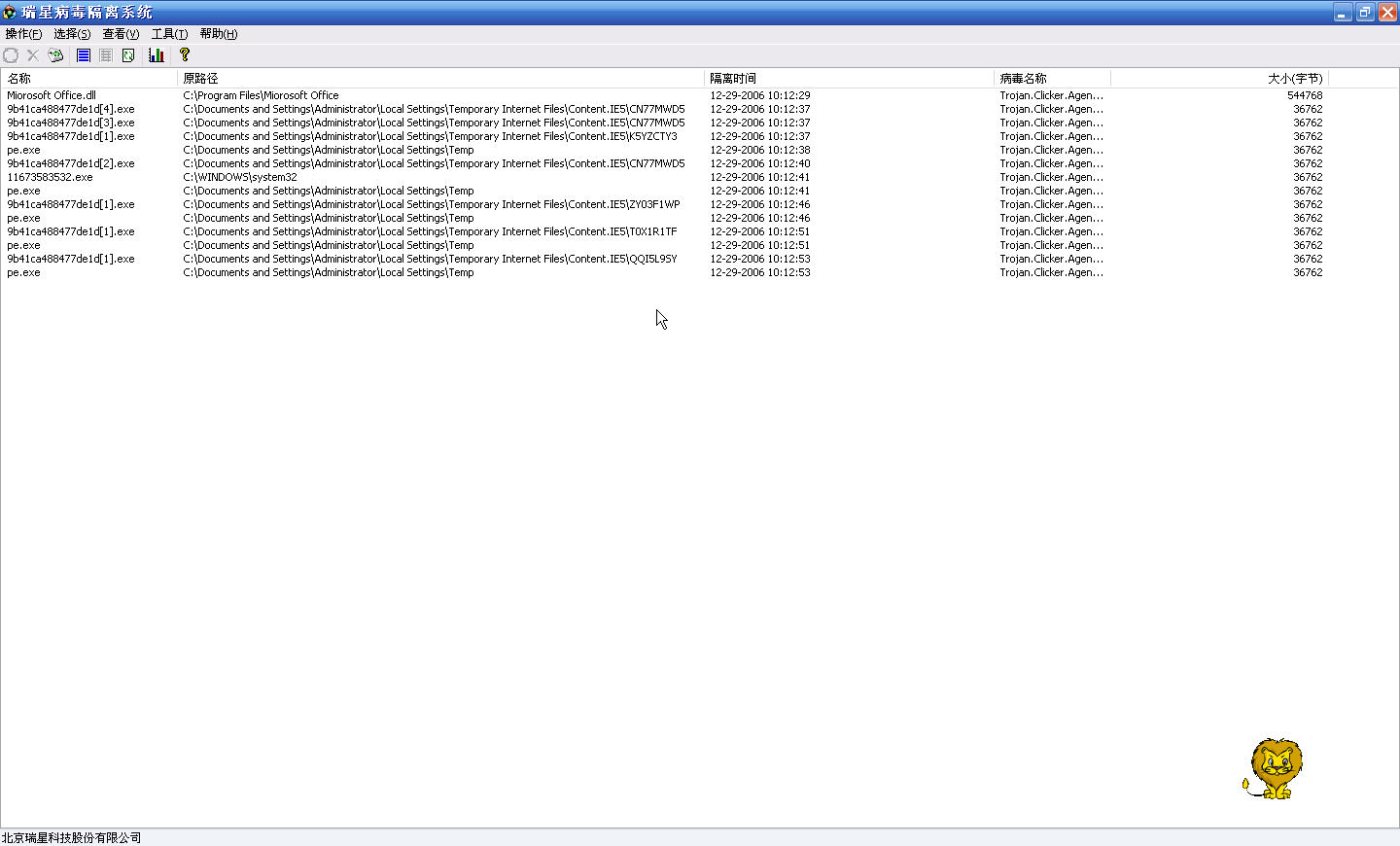Screen dimensions: 1400x846
Task: Click the blue lined list toolbar icon
Action: [84, 55]
